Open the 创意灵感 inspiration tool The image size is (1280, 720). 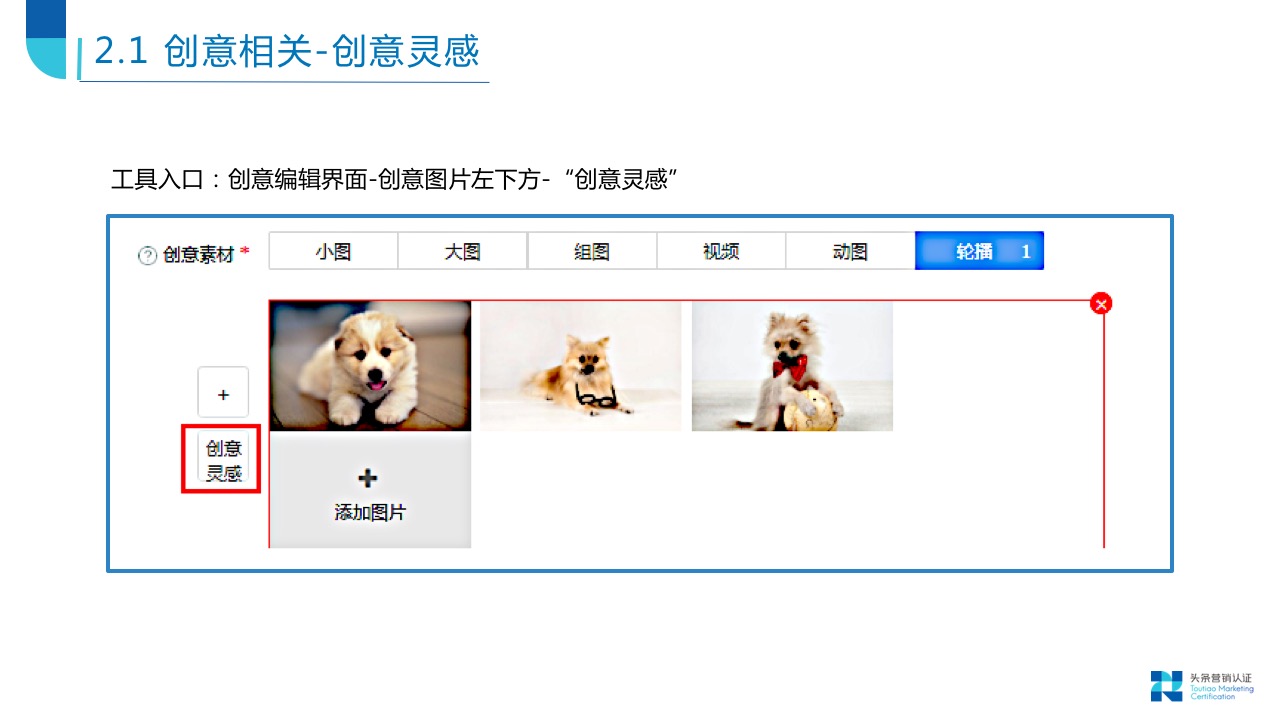224,460
